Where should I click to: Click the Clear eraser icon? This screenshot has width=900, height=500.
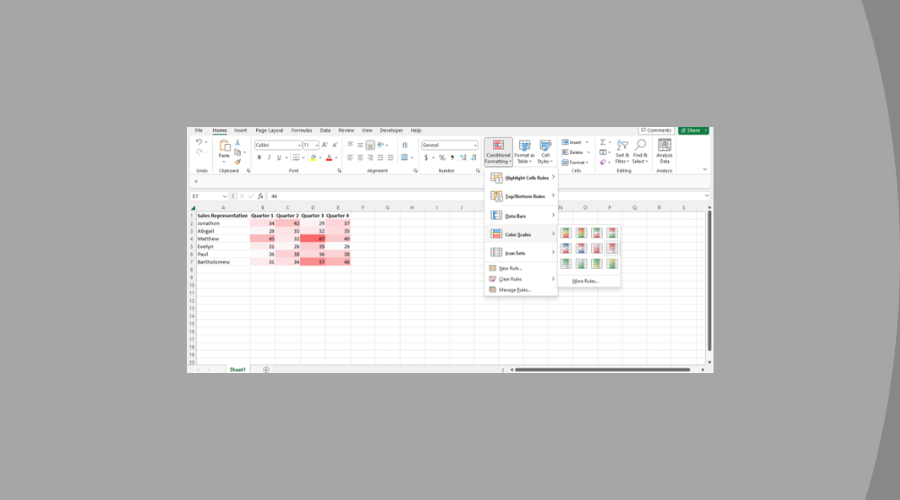[x=603, y=162]
